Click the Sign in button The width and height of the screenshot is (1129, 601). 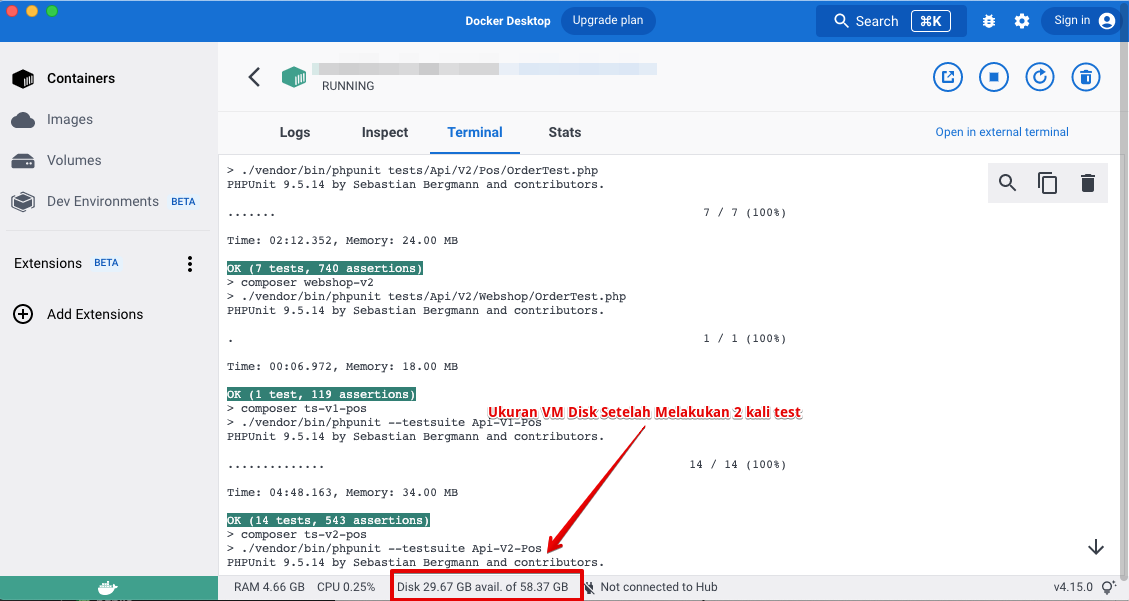point(1083,21)
